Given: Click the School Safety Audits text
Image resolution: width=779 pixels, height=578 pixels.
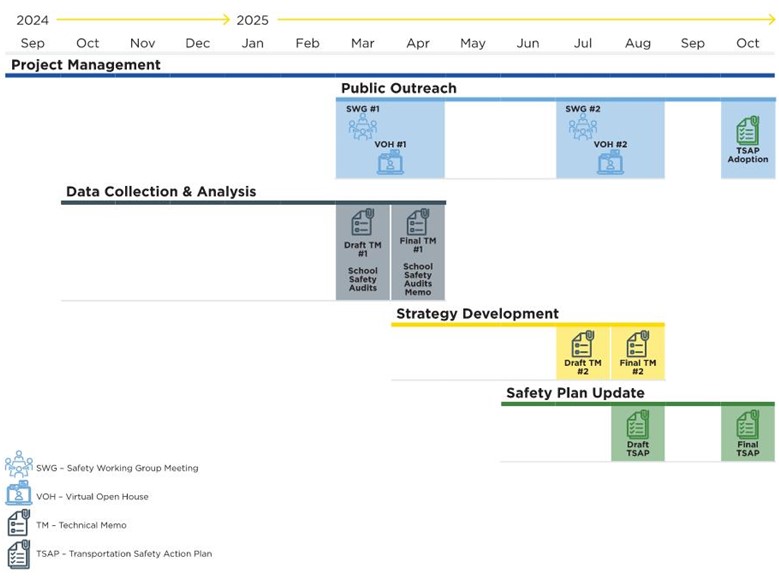Looking at the screenshot, I should pos(363,279).
